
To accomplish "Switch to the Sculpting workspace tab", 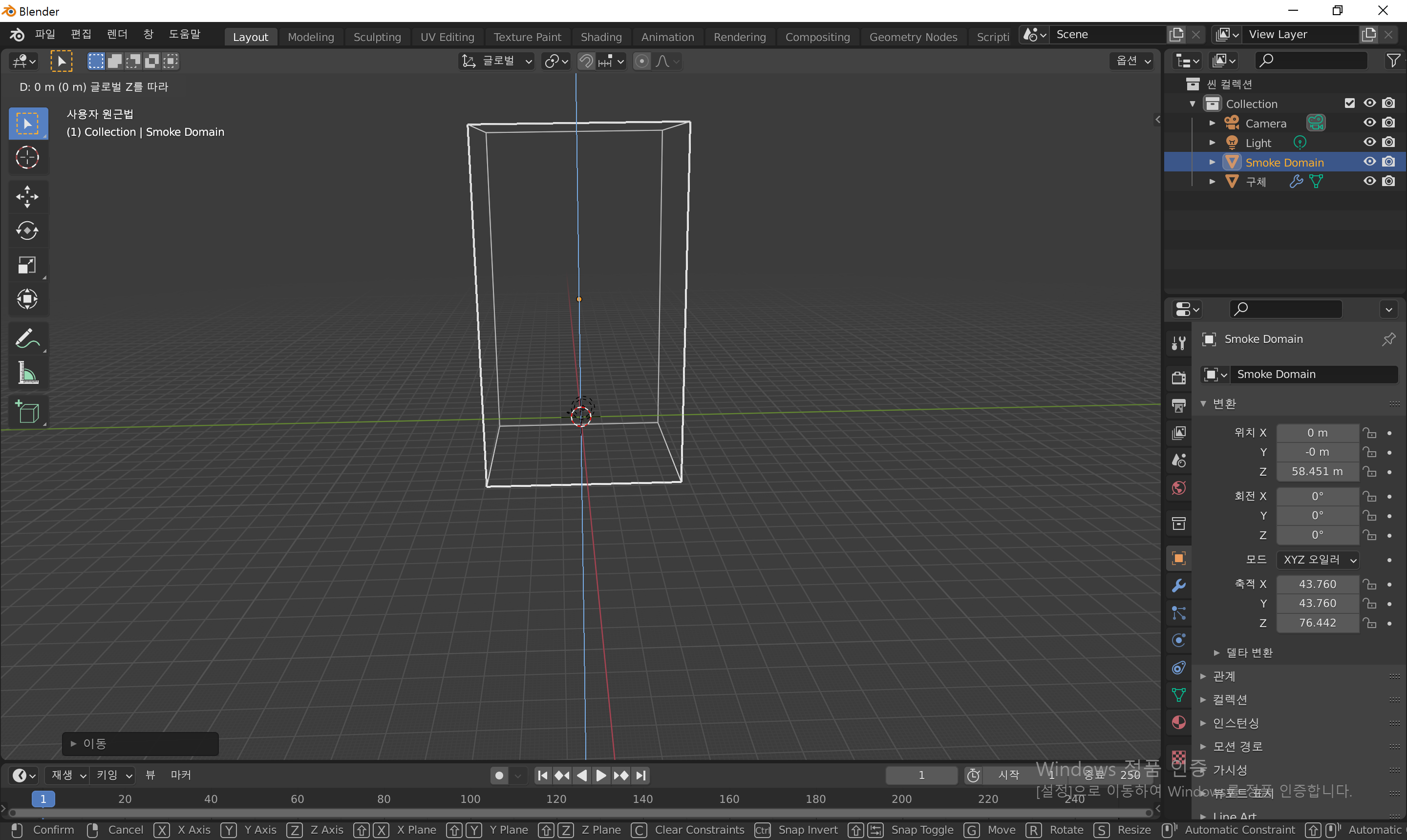I will pos(377,37).
